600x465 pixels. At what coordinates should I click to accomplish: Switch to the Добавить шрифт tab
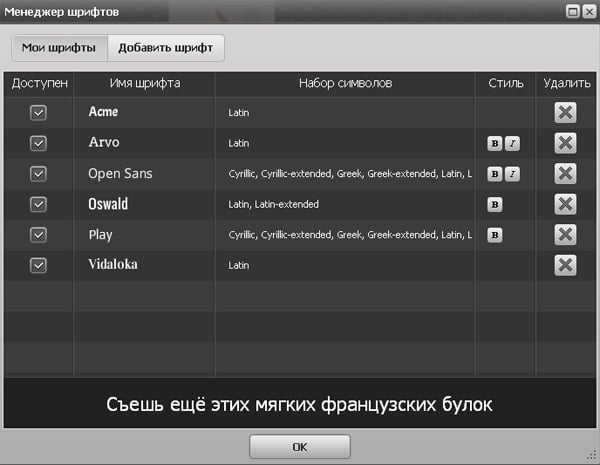coord(166,48)
